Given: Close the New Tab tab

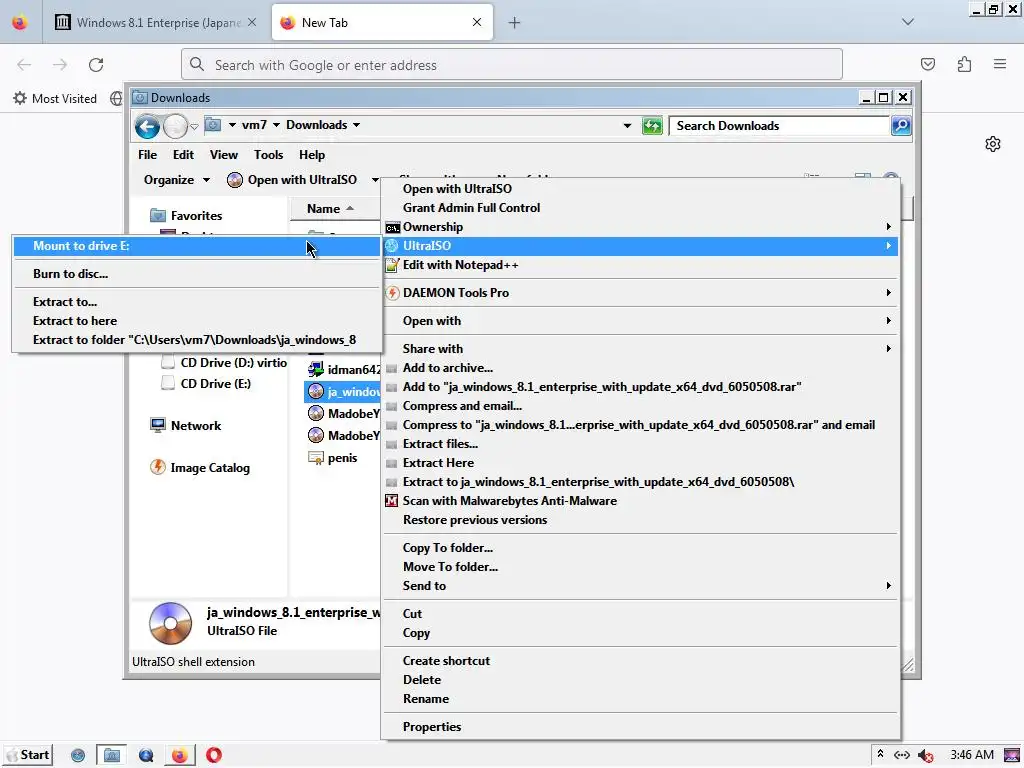Looking at the screenshot, I should 477,22.
